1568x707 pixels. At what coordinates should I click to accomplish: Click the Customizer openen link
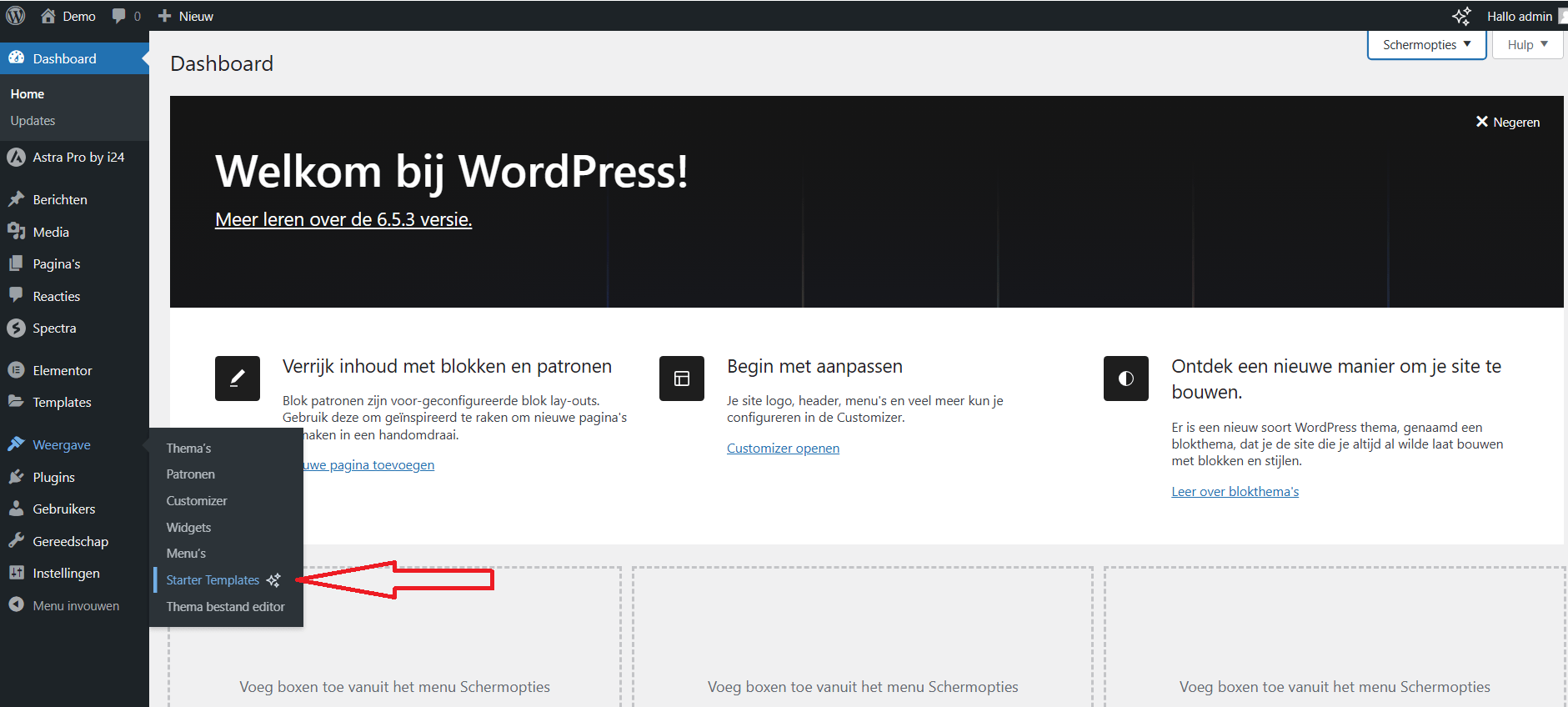[x=783, y=448]
